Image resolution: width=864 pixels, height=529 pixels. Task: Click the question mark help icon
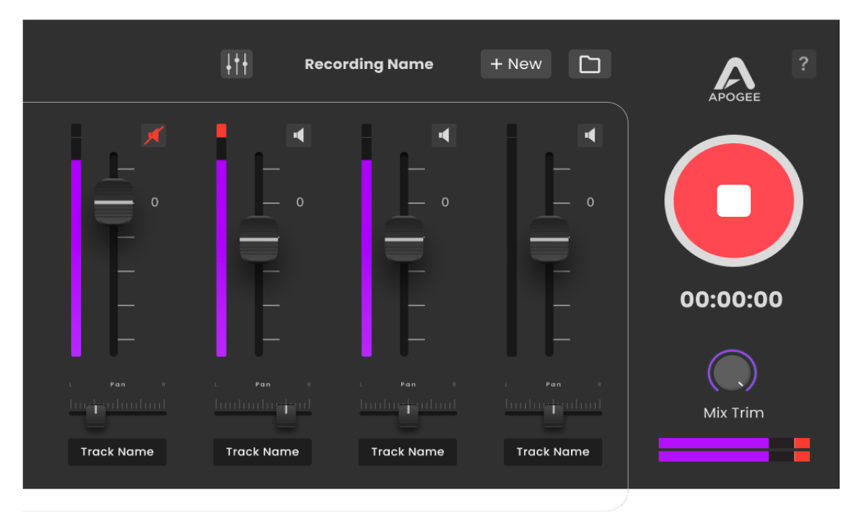[803, 64]
